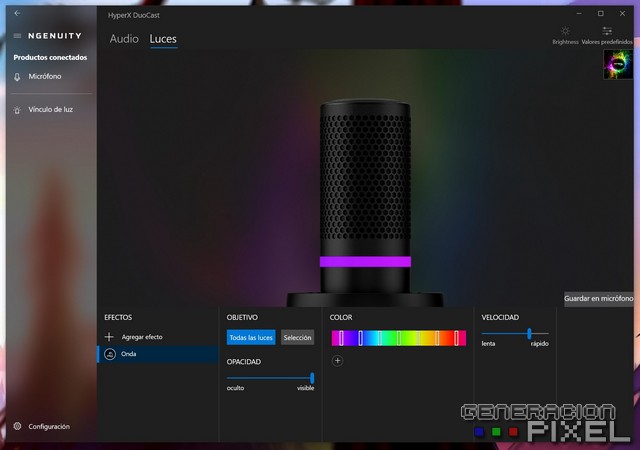Go back with the arrow icon
The height and width of the screenshot is (450, 640).
(x=17, y=13)
